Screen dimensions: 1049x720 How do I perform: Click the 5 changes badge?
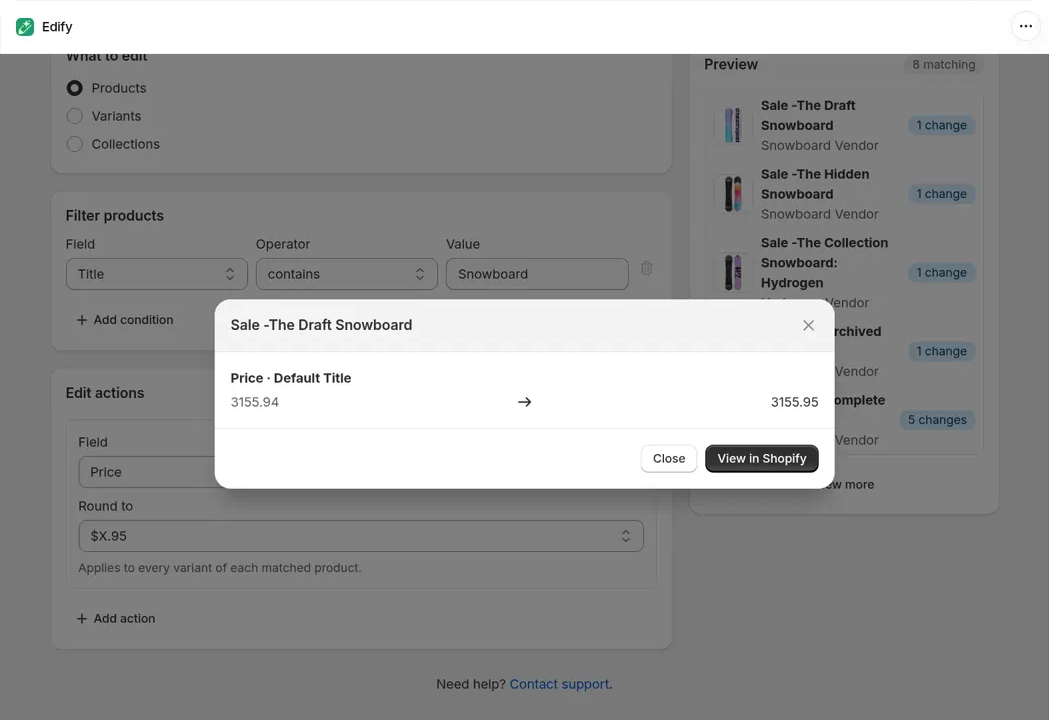(x=937, y=420)
